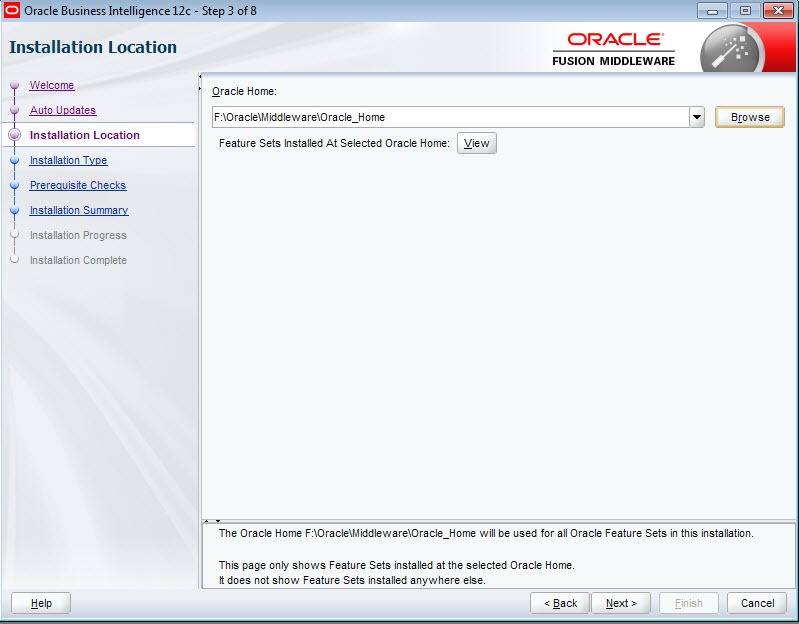Click into the Oracle Home path field
This screenshot has height=624, width=799.
click(450, 117)
